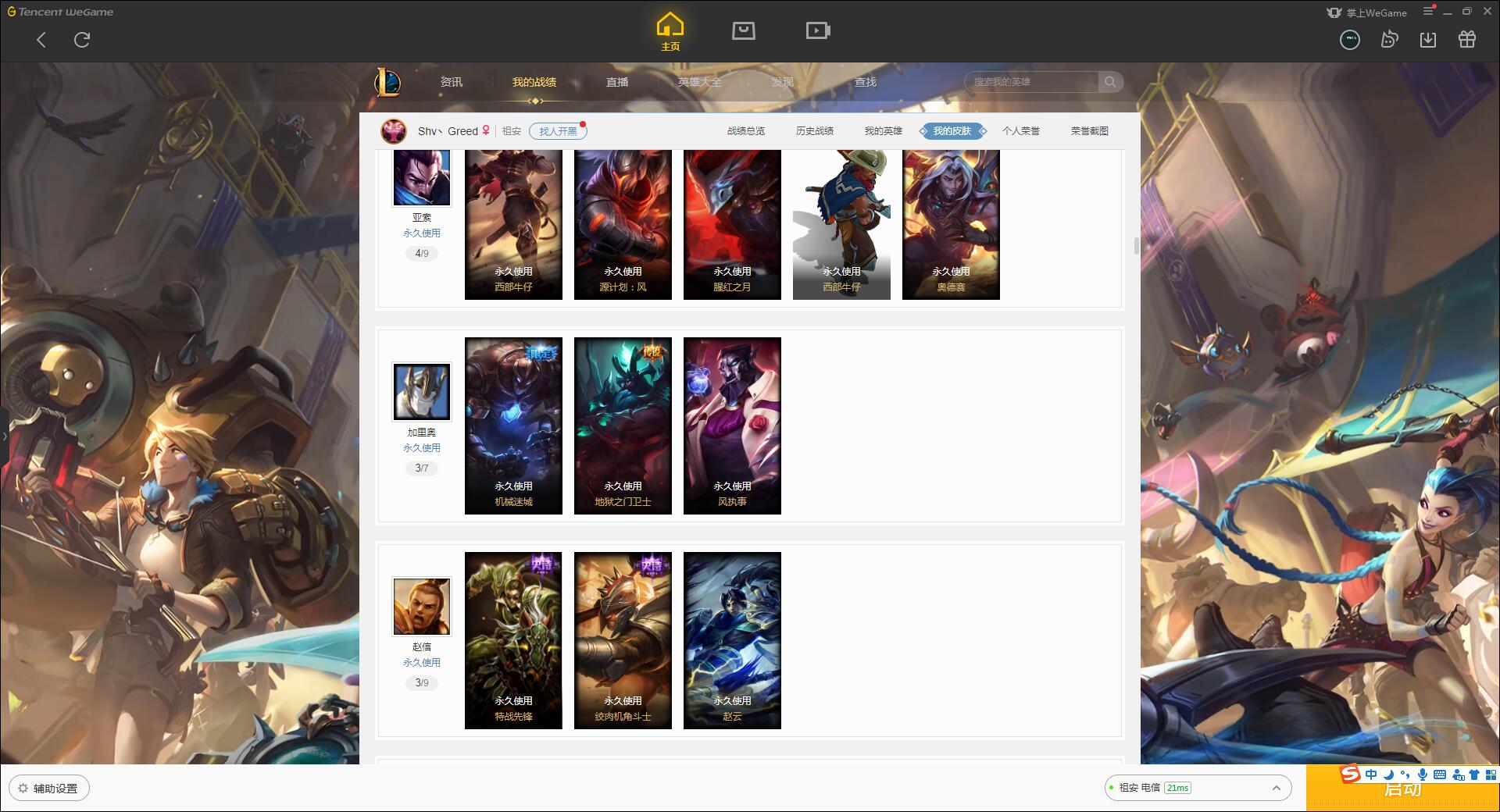Open the 英雄大全 nav item
The height and width of the screenshot is (812, 1500).
[700, 82]
